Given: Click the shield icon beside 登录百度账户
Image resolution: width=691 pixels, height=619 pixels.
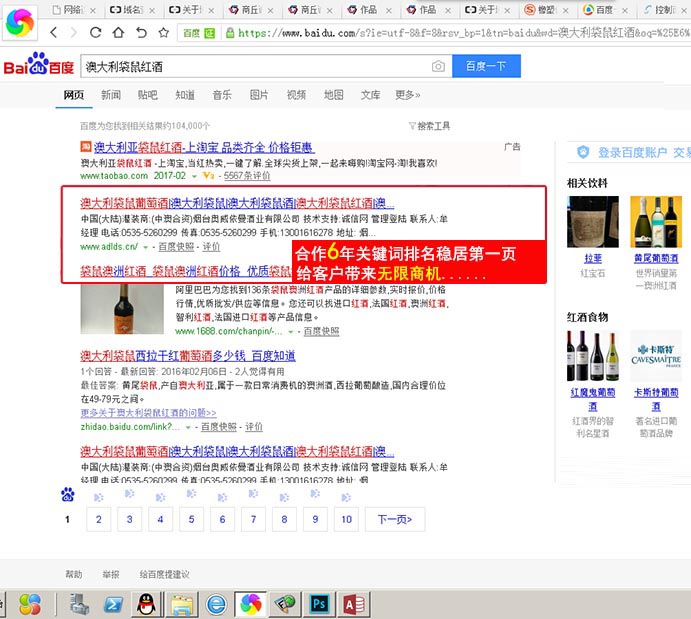Looking at the screenshot, I should tap(583, 152).
